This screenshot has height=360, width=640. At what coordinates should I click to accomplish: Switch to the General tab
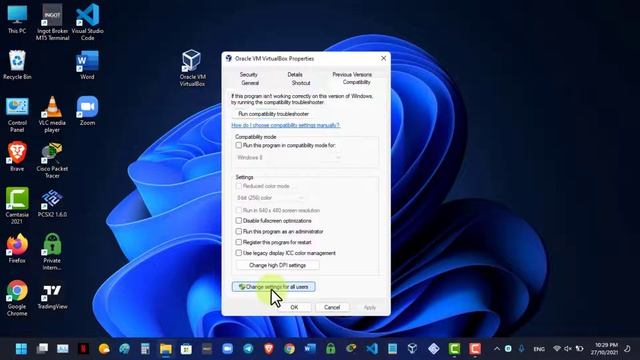point(250,83)
